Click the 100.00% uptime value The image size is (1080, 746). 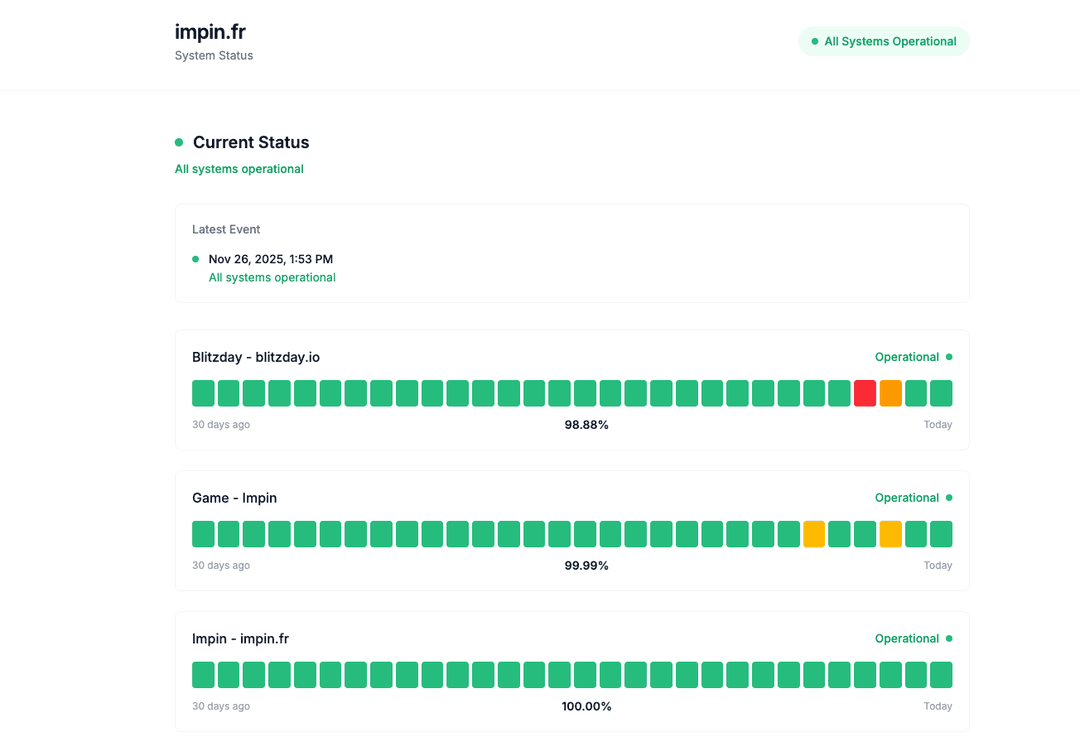point(586,707)
